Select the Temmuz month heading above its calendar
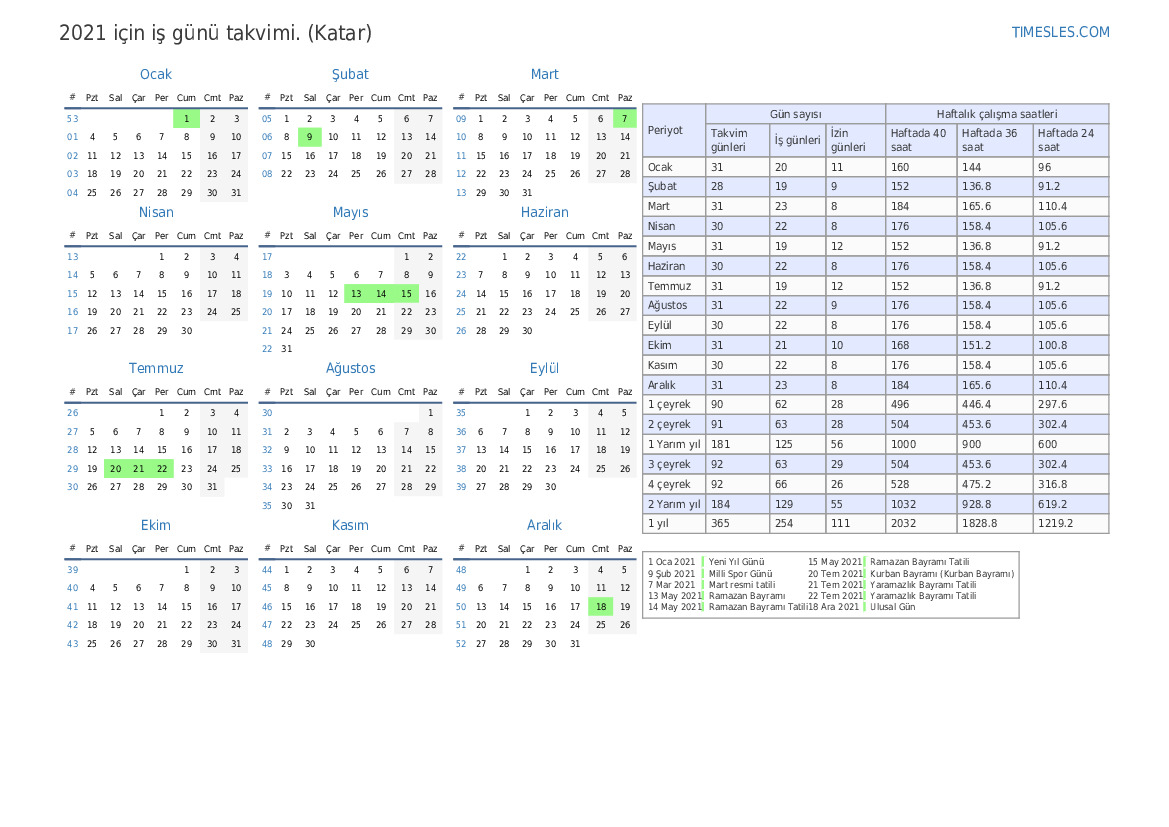The height and width of the screenshot is (827, 1169). (x=156, y=368)
